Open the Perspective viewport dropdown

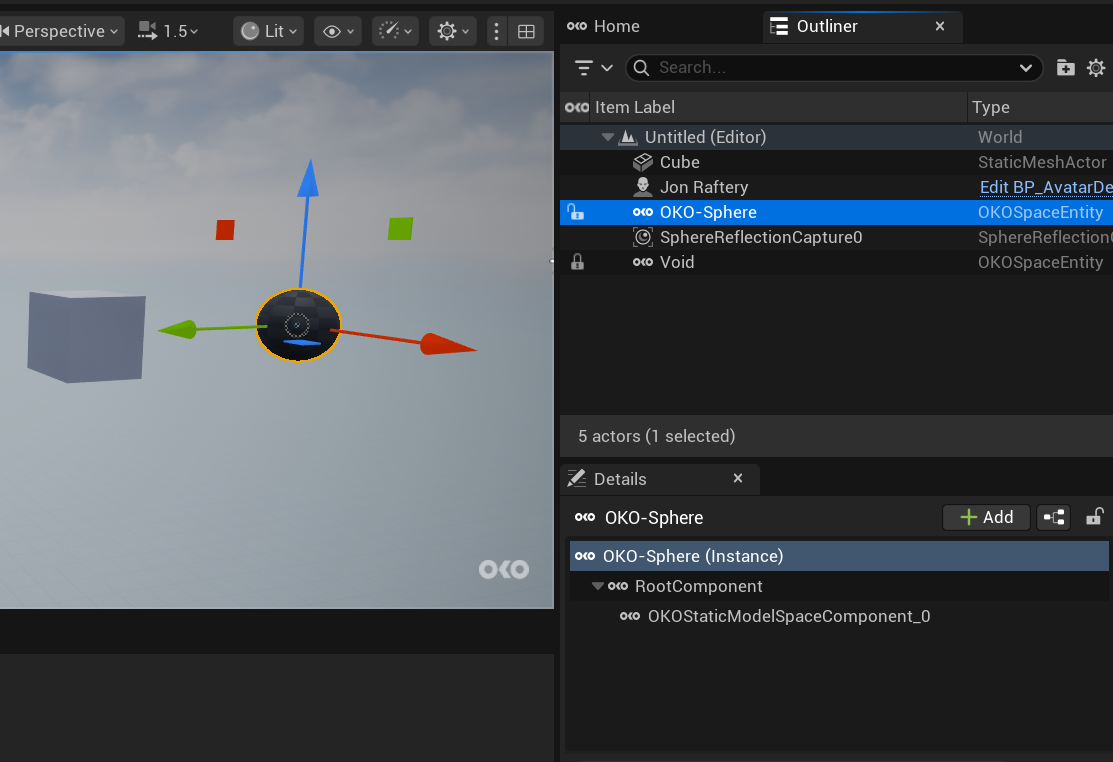[60, 31]
